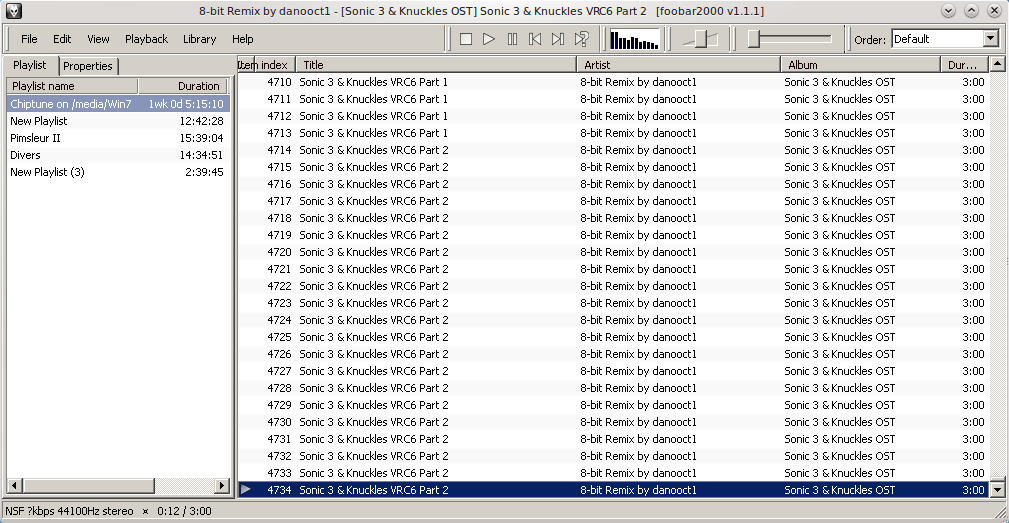Sort by the Artist column header
The width and height of the screenshot is (1009, 523).
(x=678, y=65)
